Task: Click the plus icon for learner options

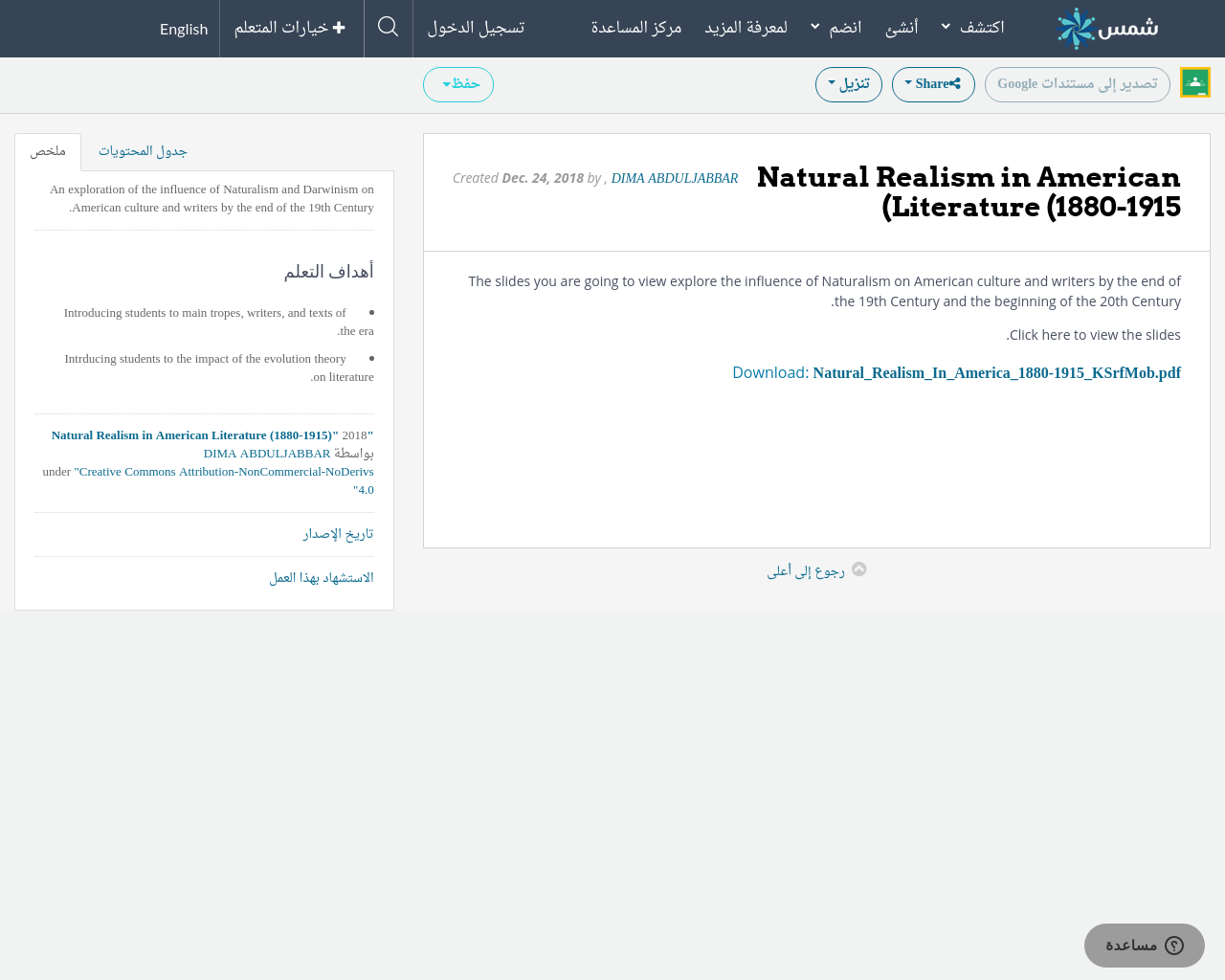Action: (x=339, y=28)
